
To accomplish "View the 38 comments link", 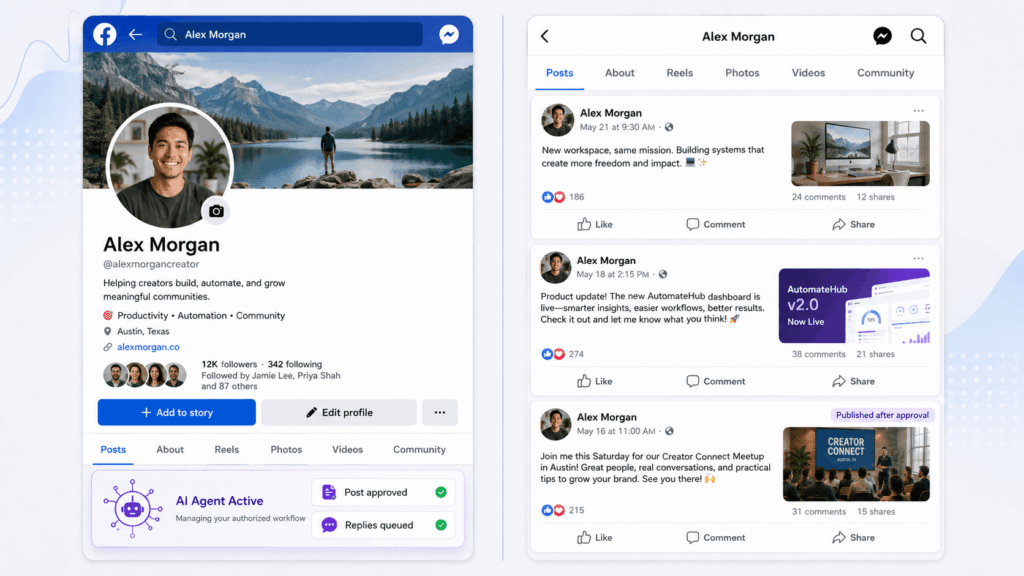I will tap(818, 354).
